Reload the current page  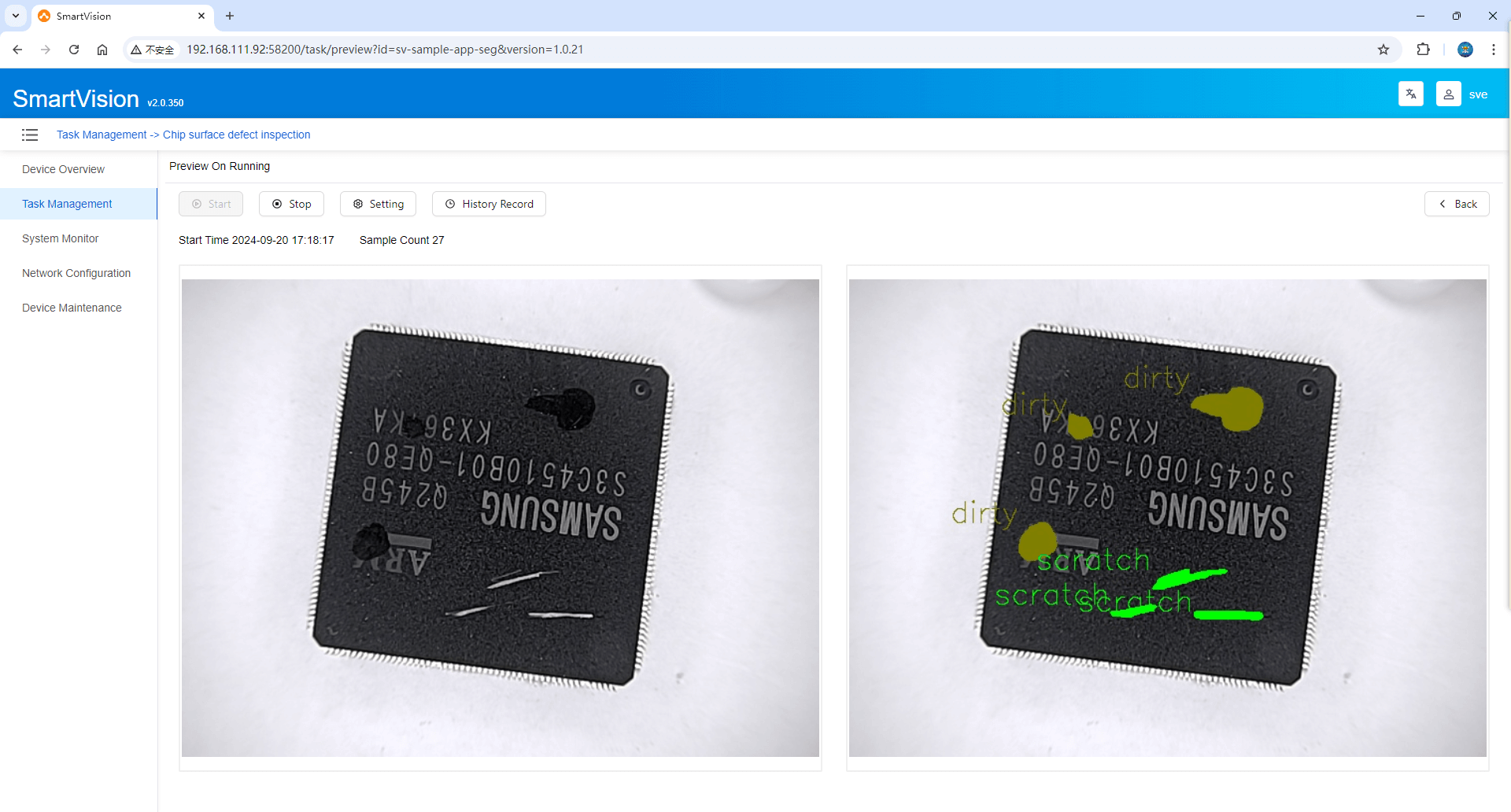pos(74,50)
